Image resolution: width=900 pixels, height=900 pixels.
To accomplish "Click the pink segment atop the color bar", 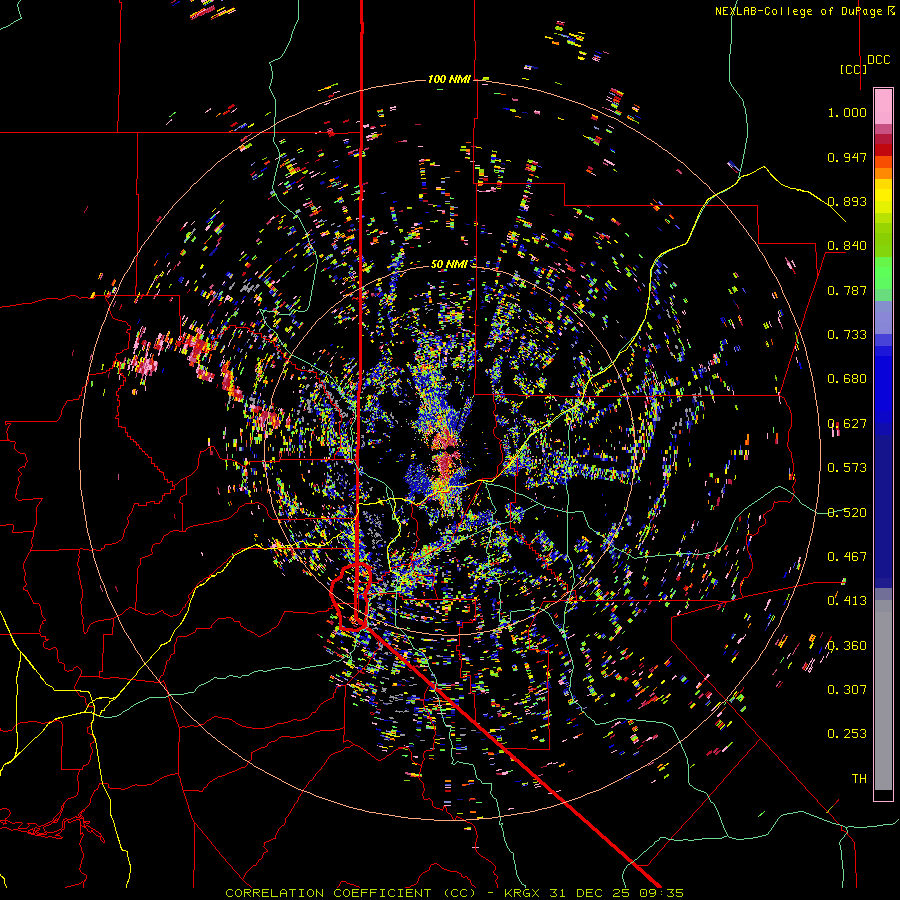I will (x=883, y=106).
